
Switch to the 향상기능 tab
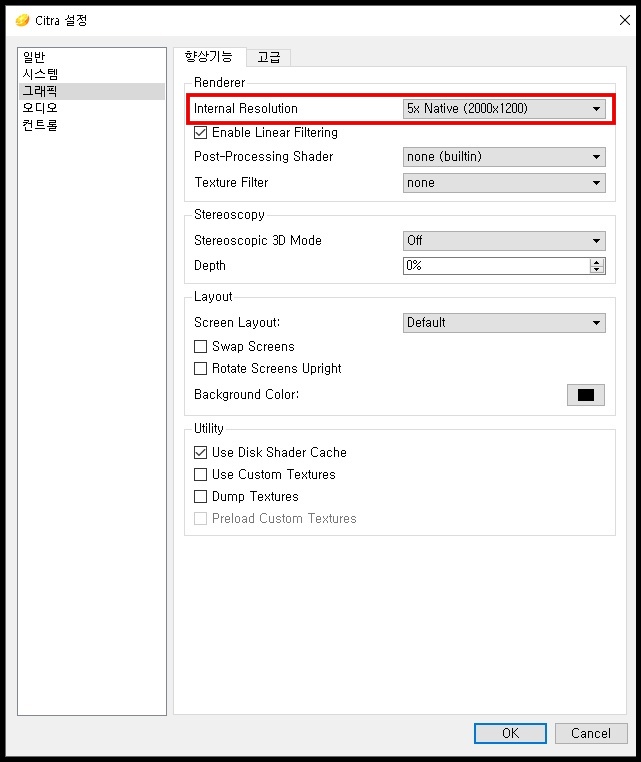pos(209,57)
